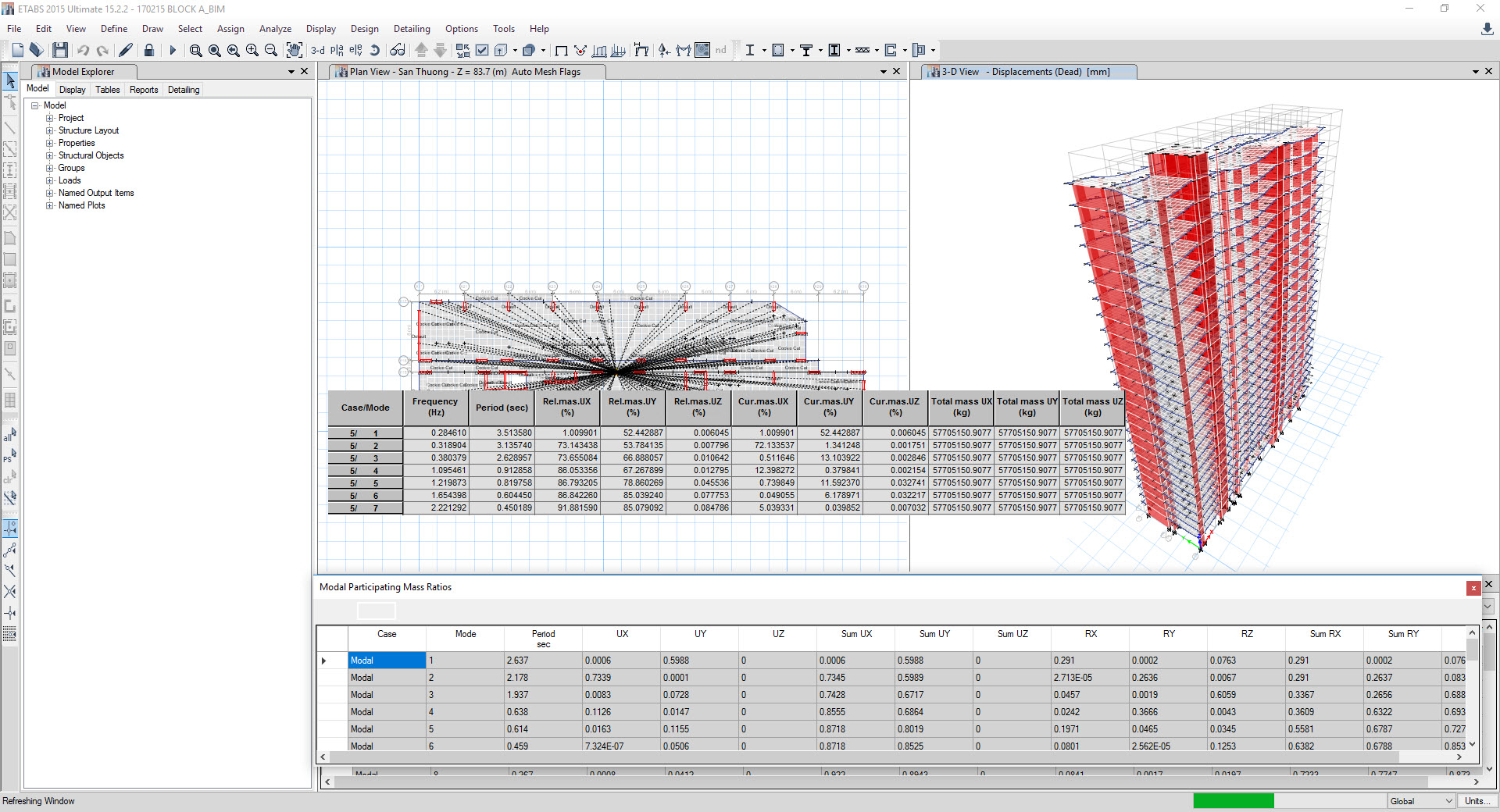The height and width of the screenshot is (812, 1500).
Task: Open the Analyze menu
Action: [275, 29]
